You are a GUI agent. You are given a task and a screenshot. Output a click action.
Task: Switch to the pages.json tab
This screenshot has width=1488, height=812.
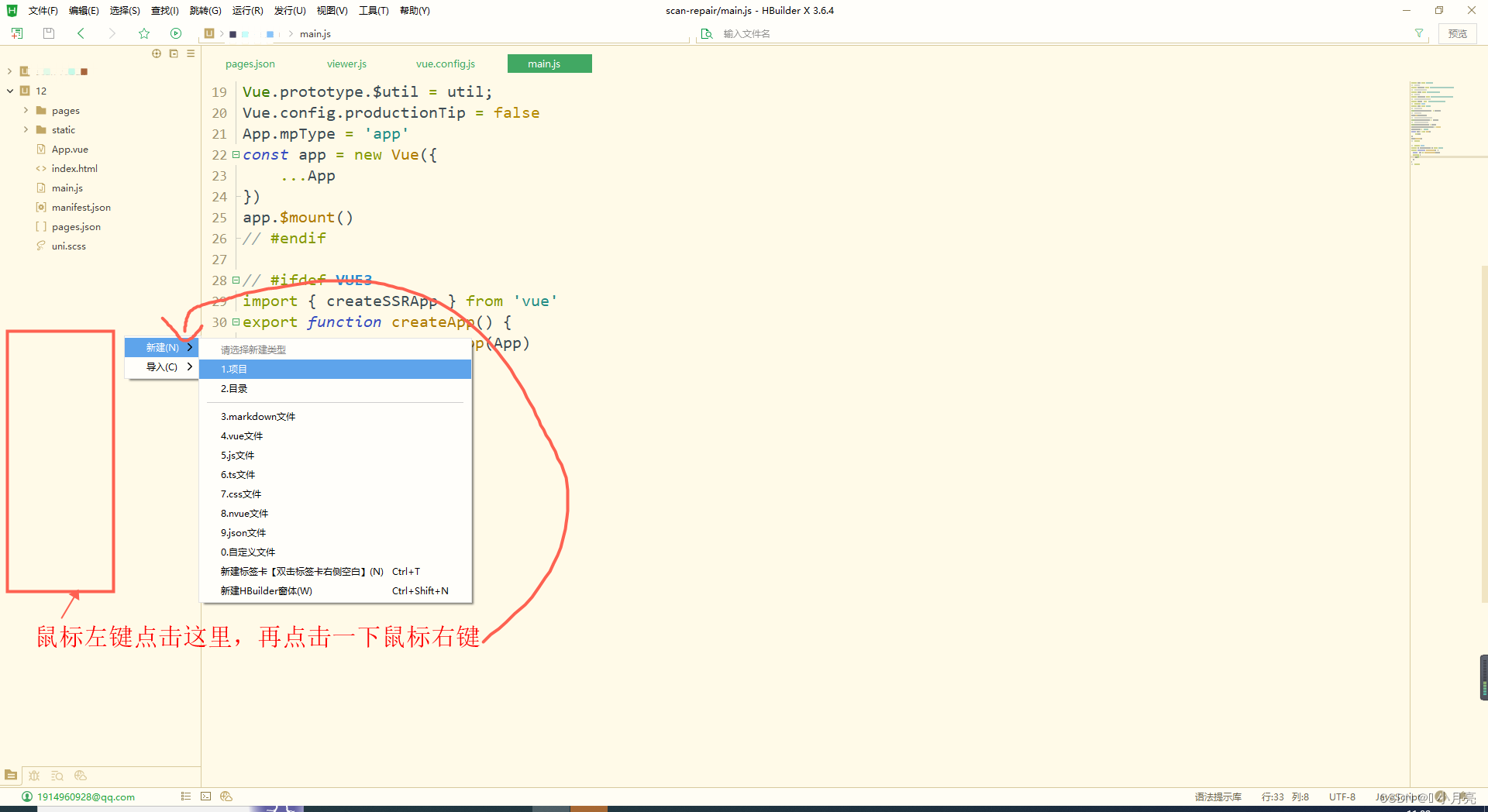tap(250, 64)
